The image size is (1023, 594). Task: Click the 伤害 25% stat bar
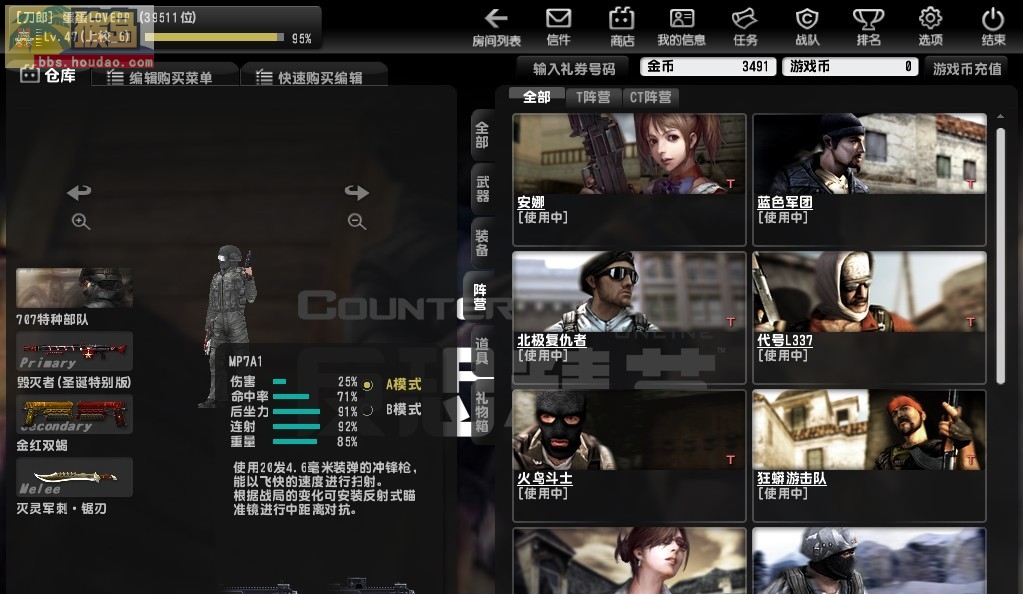[279, 382]
